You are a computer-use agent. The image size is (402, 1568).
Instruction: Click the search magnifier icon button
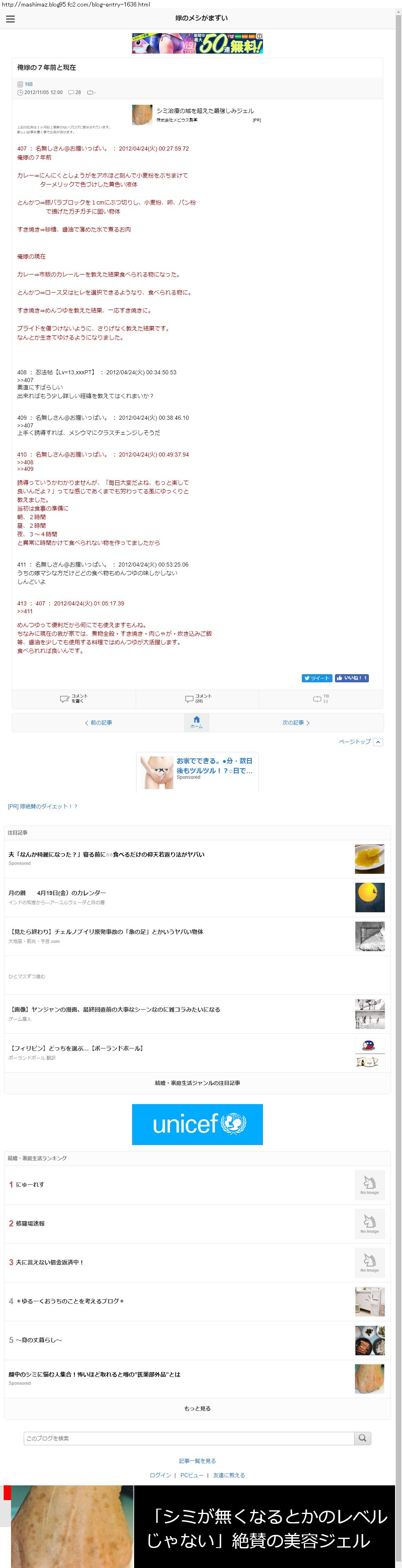click(x=362, y=1438)
